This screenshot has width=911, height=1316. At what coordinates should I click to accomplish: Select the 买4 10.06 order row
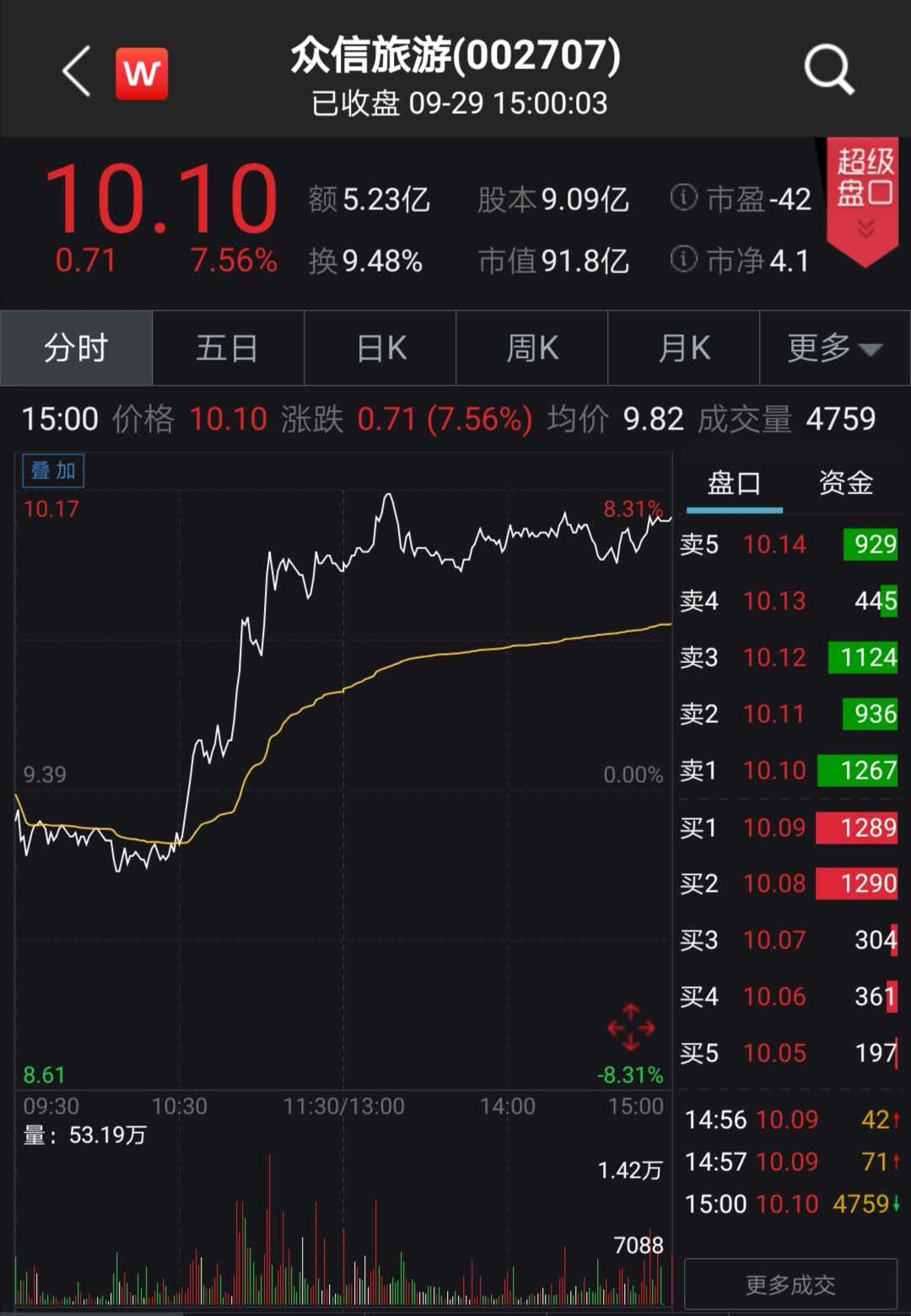click(789, 996)
